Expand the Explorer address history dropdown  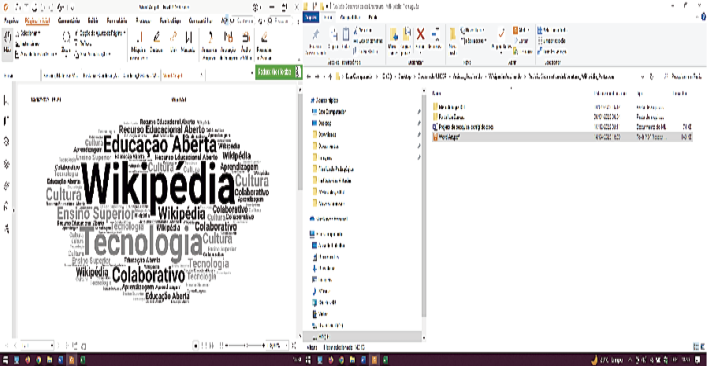coord(642,77)
